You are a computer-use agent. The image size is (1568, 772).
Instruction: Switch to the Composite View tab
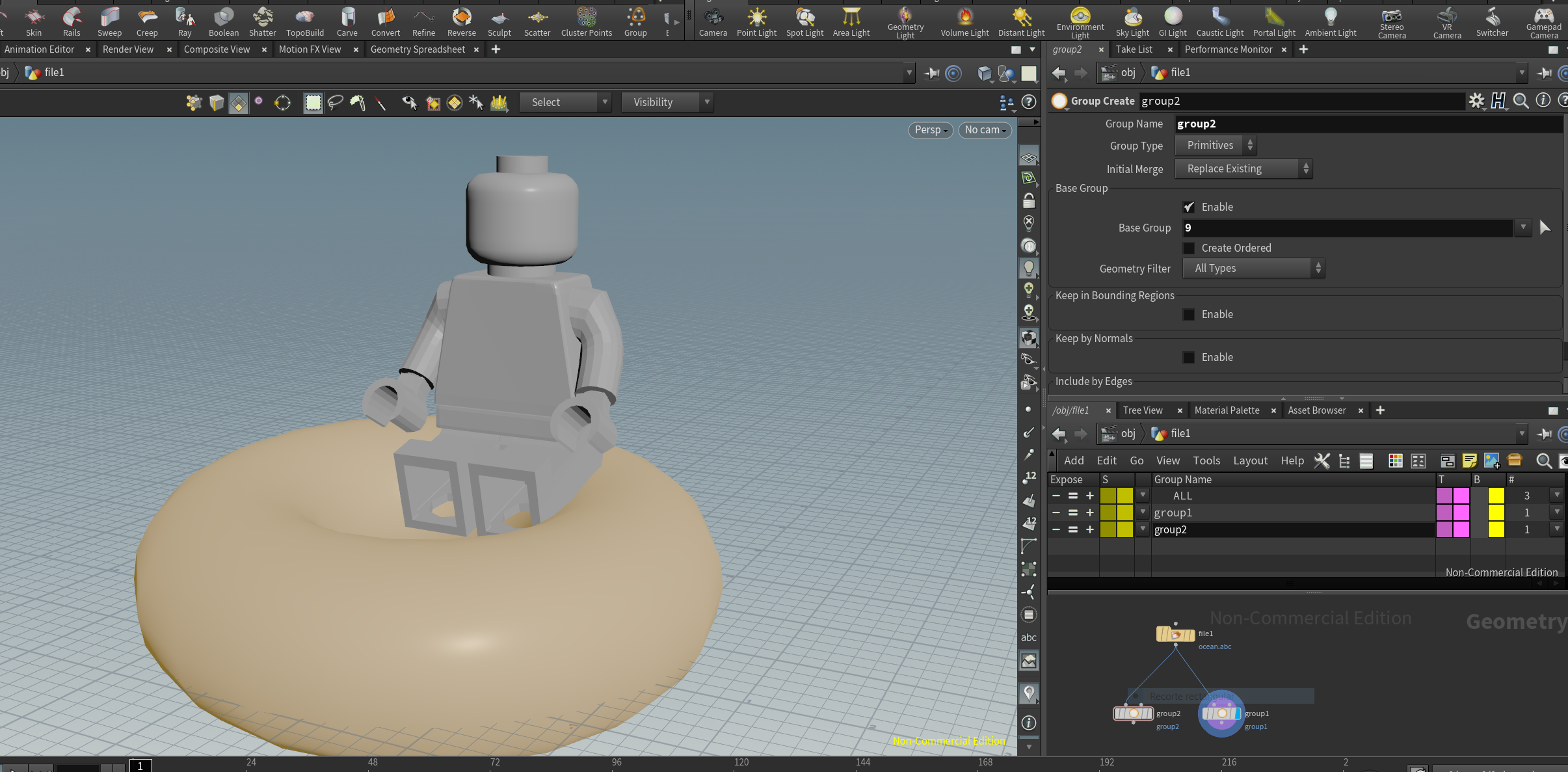(217, 49)
